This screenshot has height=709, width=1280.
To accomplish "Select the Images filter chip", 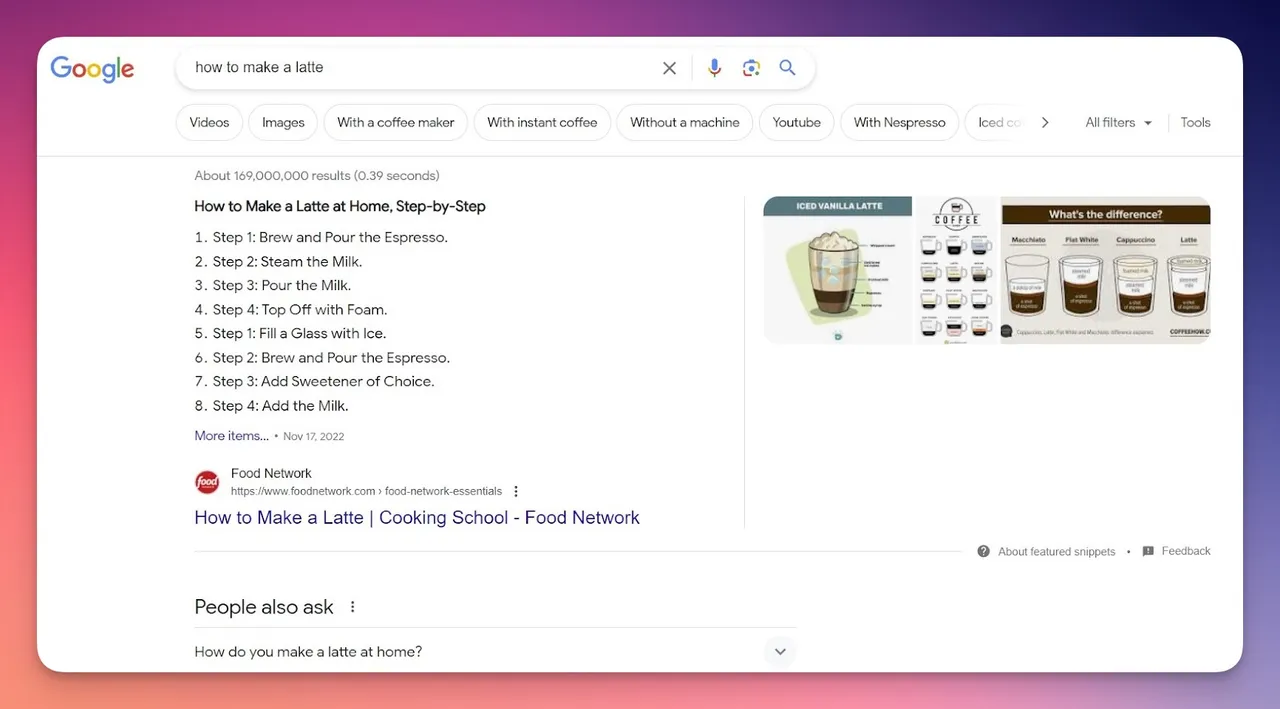I will pyautogui.click(x=283, y=122).
